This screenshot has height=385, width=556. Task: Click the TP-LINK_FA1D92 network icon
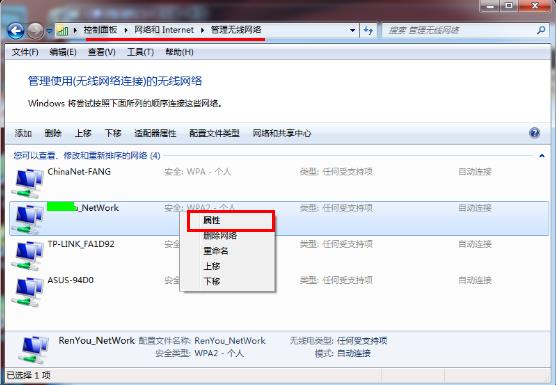coord(28,256)
